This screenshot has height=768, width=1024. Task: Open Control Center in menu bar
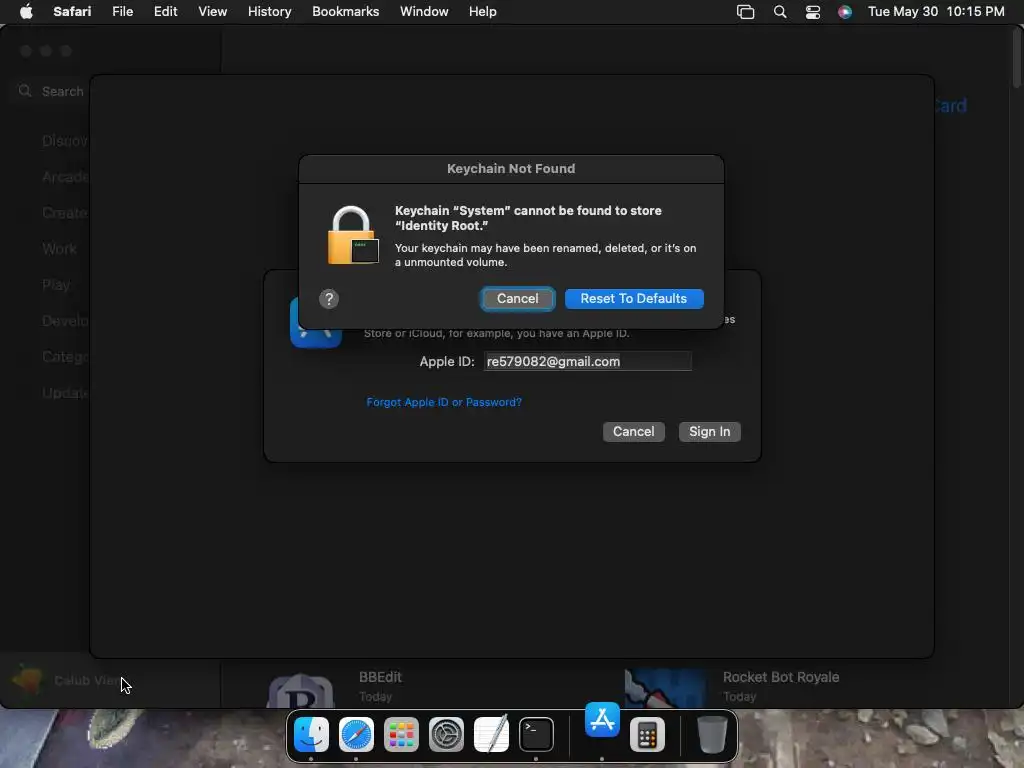(x=812, y=12)
